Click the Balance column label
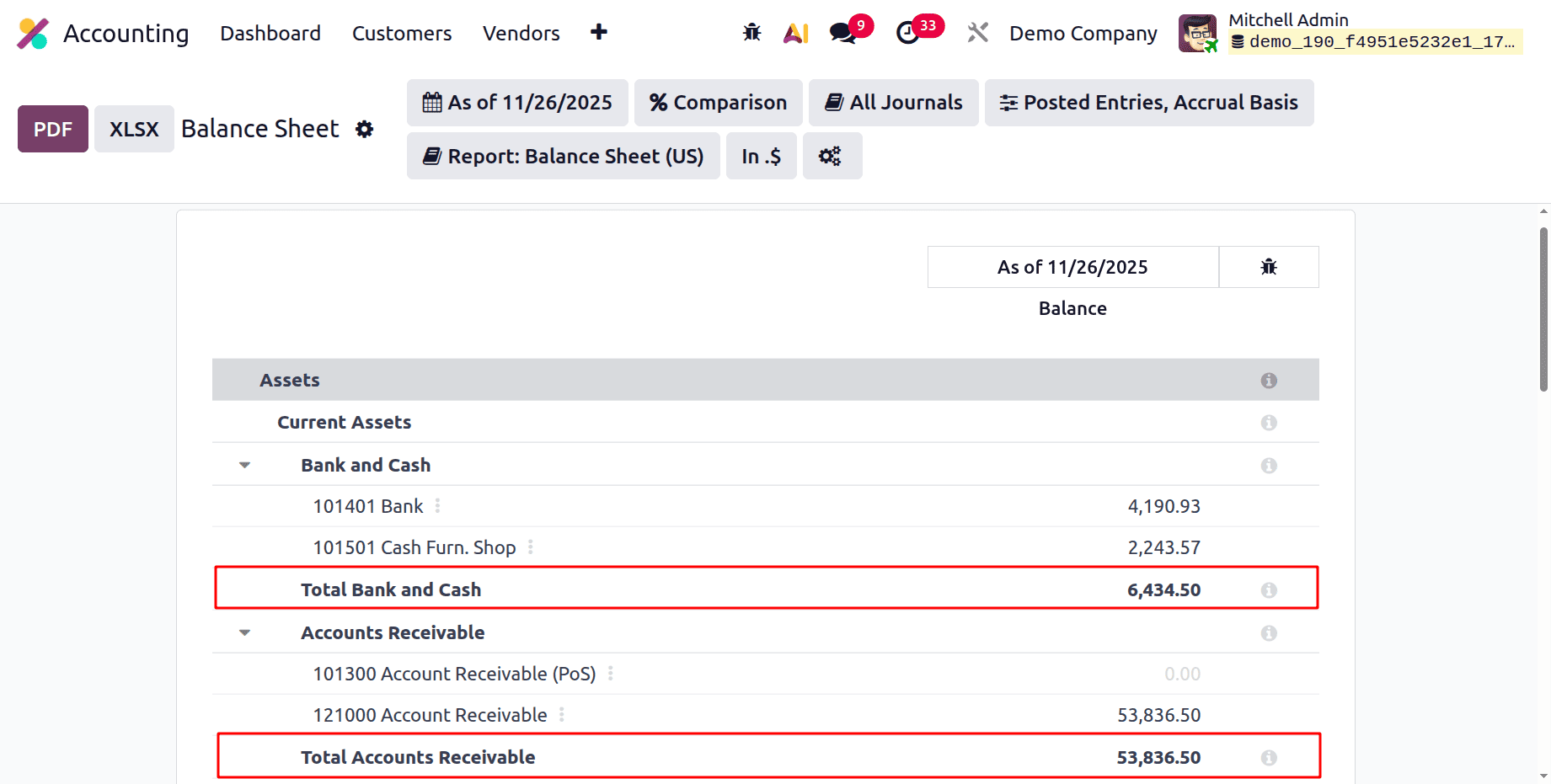Viewport: 1551px width, 784px height. (1072, 308)
